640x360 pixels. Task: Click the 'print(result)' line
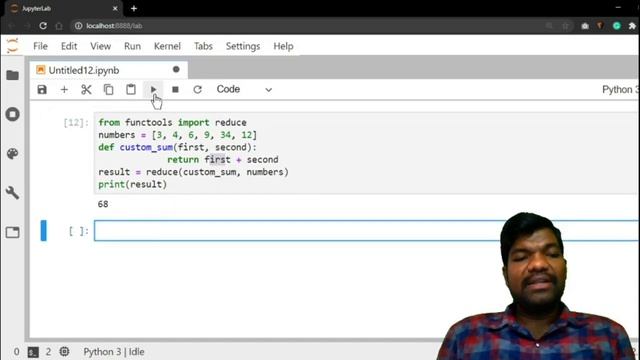coord(133,184)
